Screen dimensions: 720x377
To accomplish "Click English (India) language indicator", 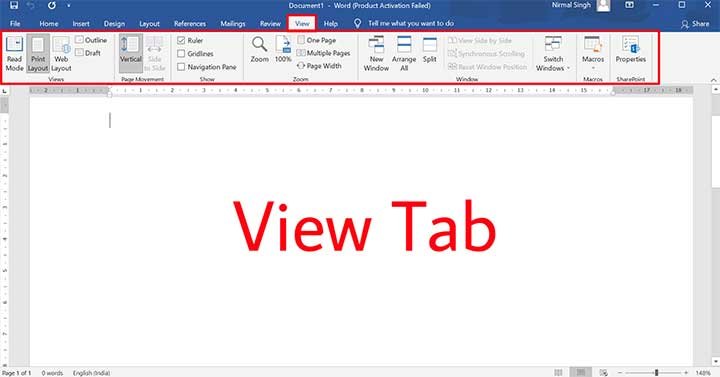I will pos(91,373).
